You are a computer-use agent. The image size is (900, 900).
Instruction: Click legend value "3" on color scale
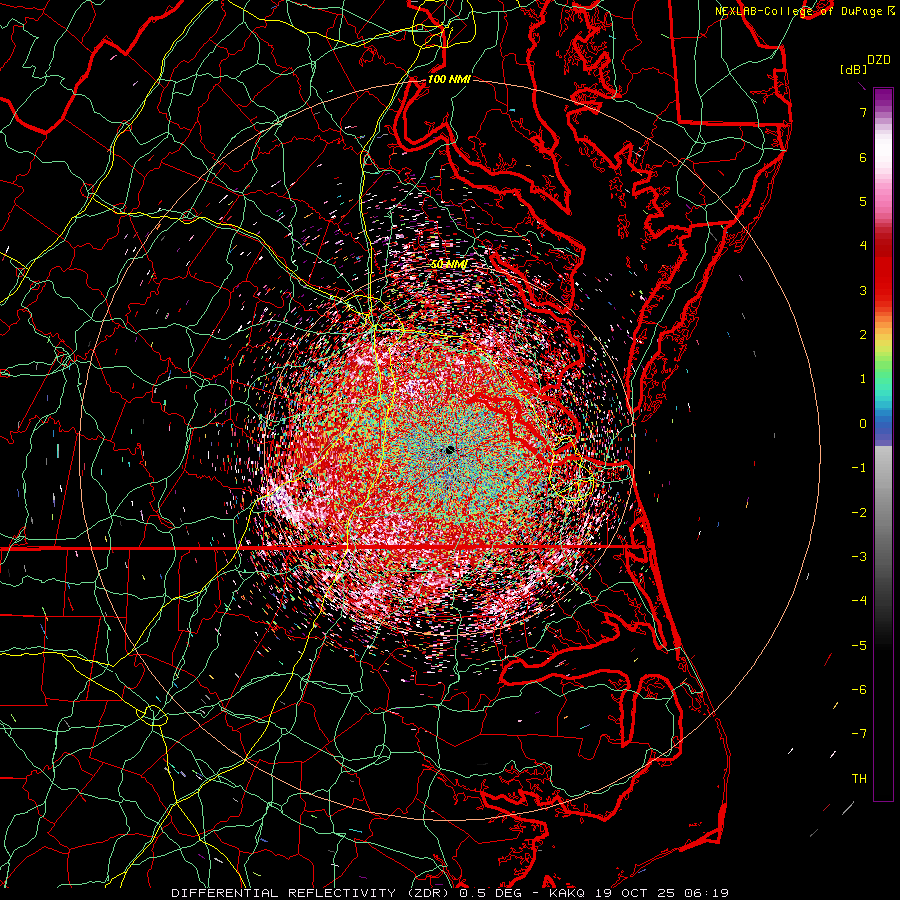point(863,290)
